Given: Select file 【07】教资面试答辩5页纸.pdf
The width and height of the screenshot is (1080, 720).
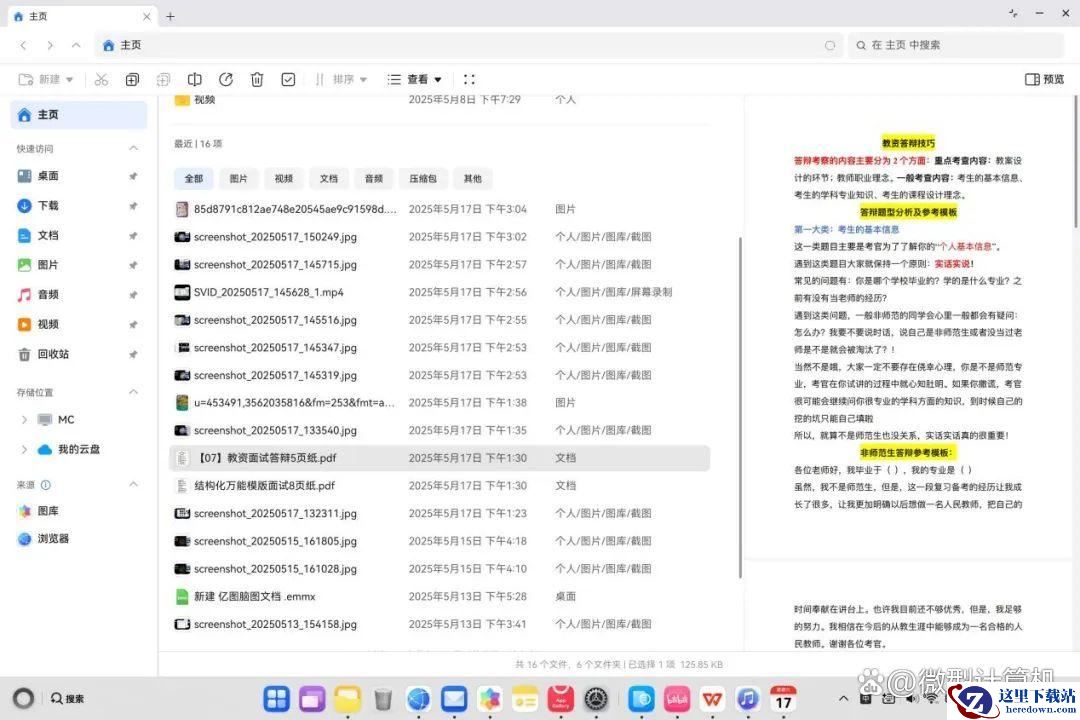Looking at the screenshot, I should click(439, 458).
